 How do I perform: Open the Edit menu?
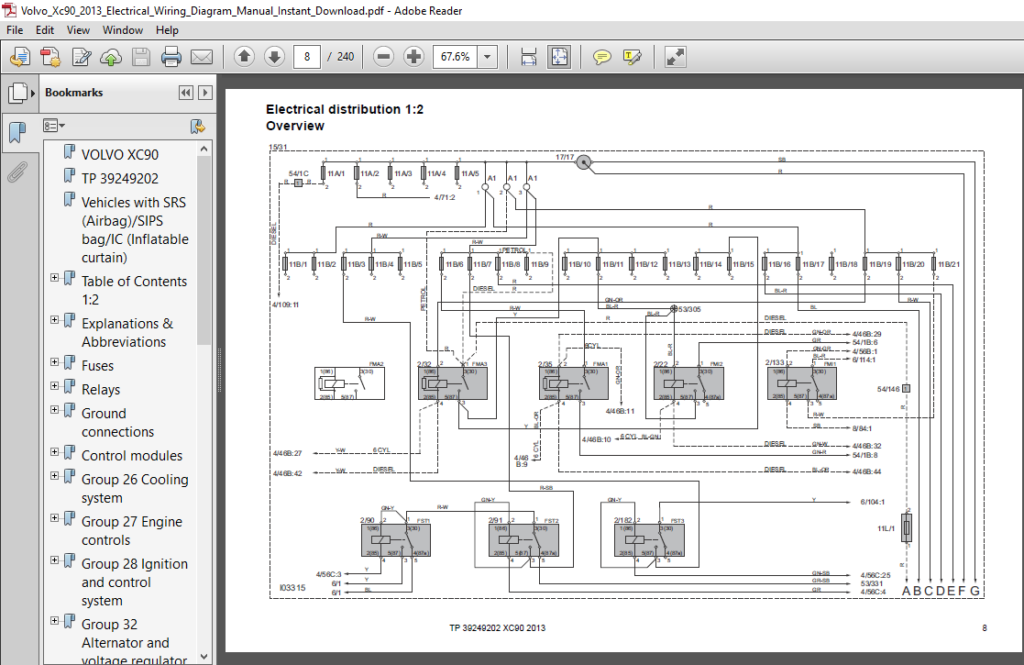[44, 30]
